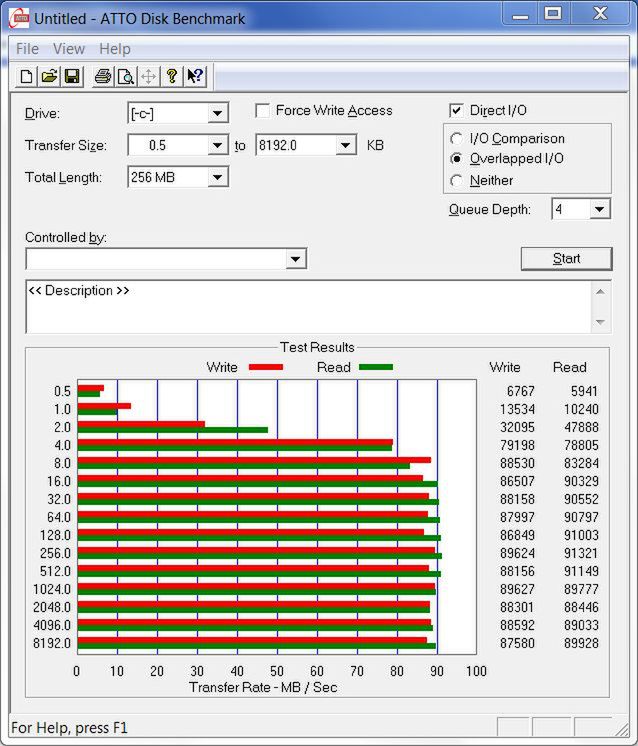Image resolution: width=638 pixels, height=746 pixels.
Task: Choose the Neither radio option
Action: pyautogui.click(x=456, y=180)
